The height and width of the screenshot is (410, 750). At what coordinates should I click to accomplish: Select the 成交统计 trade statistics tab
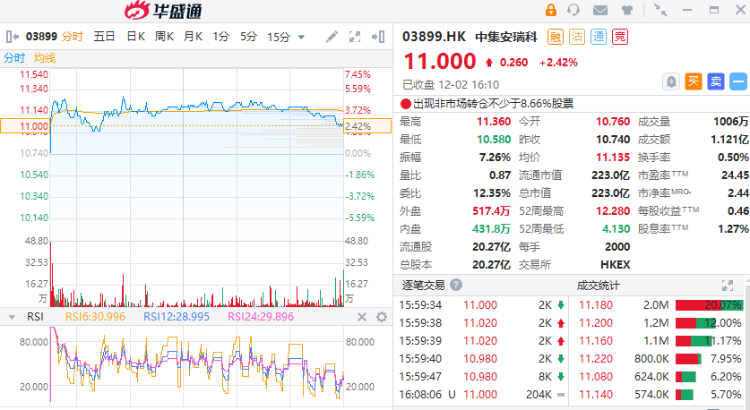pos(598,286)
